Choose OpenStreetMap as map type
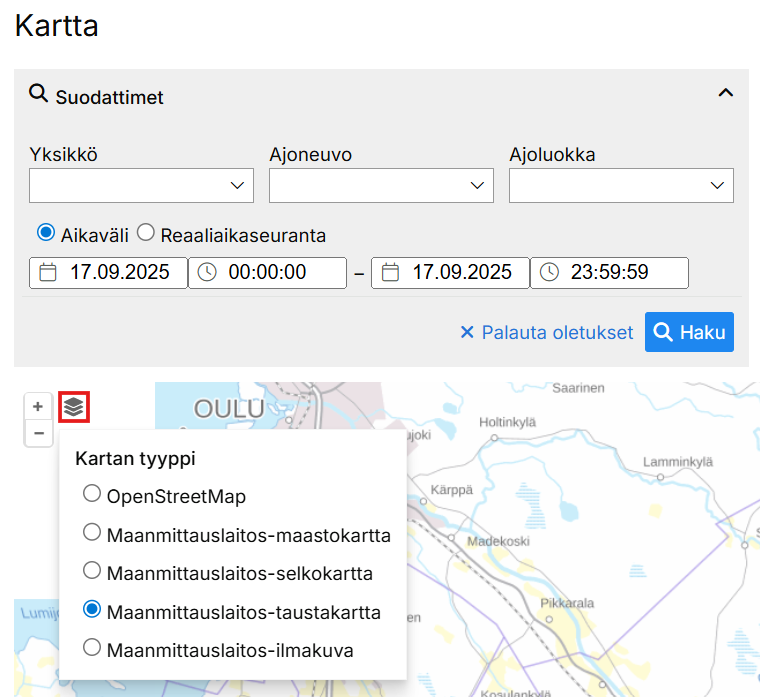This screenshot has height=697, width=760. (x=92, y=494)
